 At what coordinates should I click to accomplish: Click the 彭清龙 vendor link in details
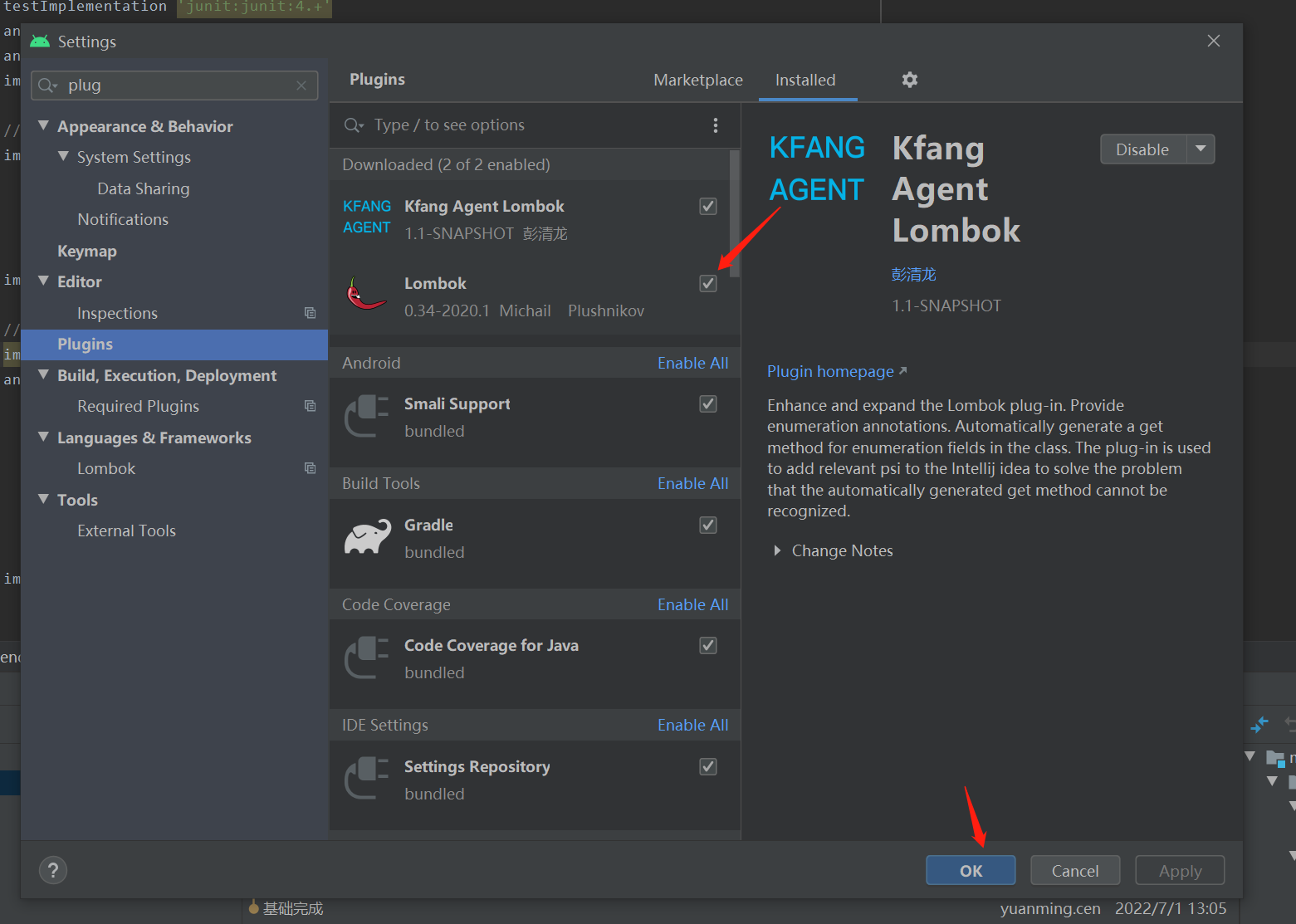coord(914,274)
